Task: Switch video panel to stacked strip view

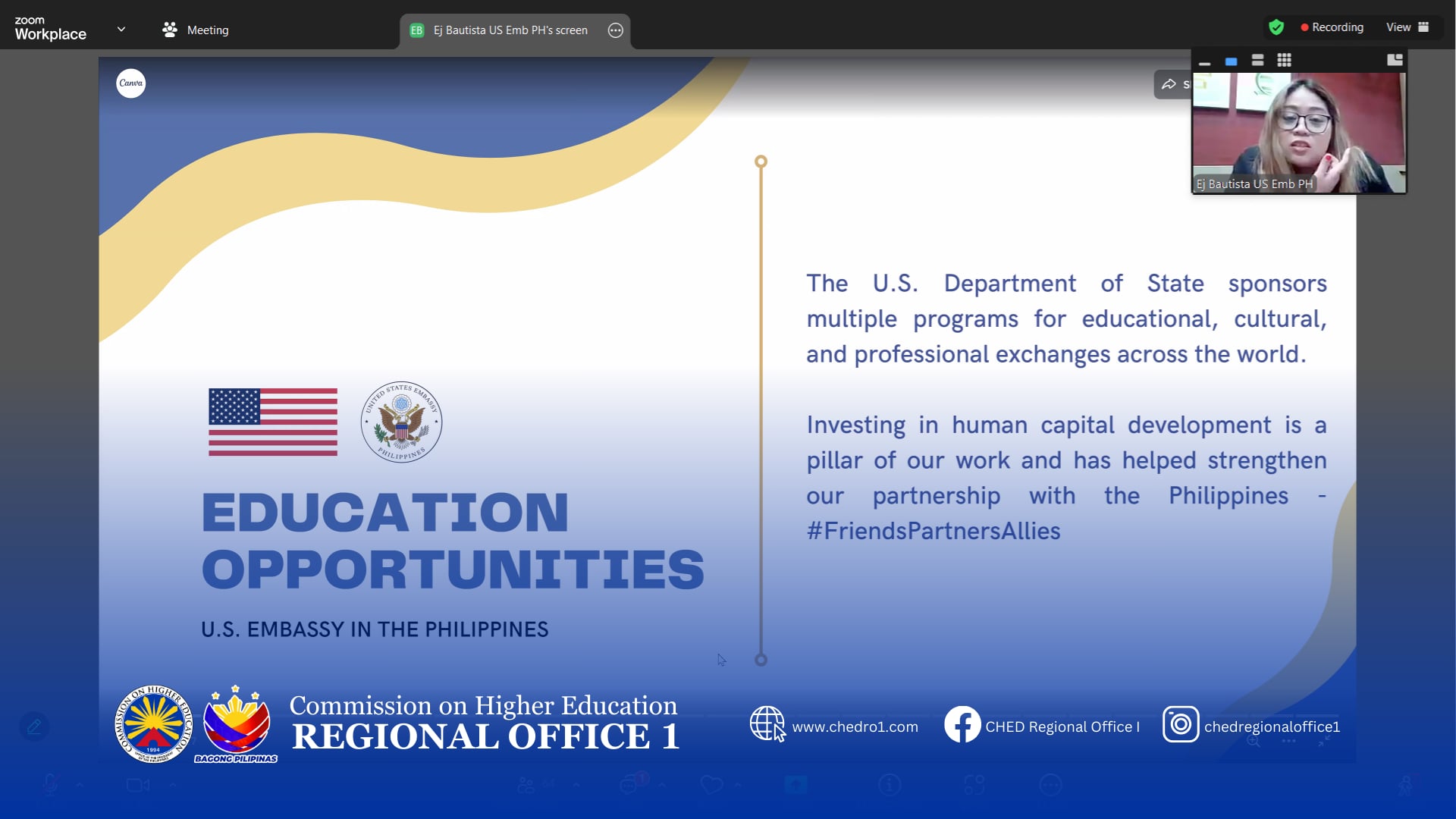Action: 1257,61
